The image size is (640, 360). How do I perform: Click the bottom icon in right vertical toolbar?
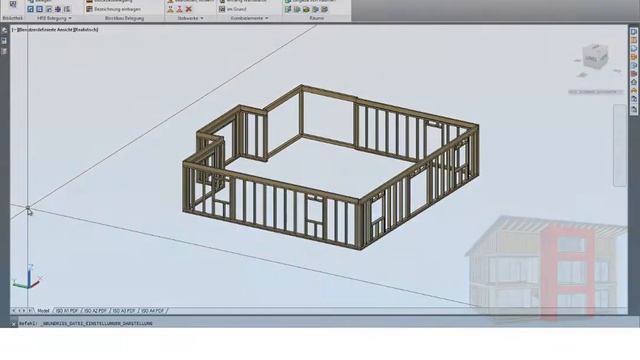634,109
